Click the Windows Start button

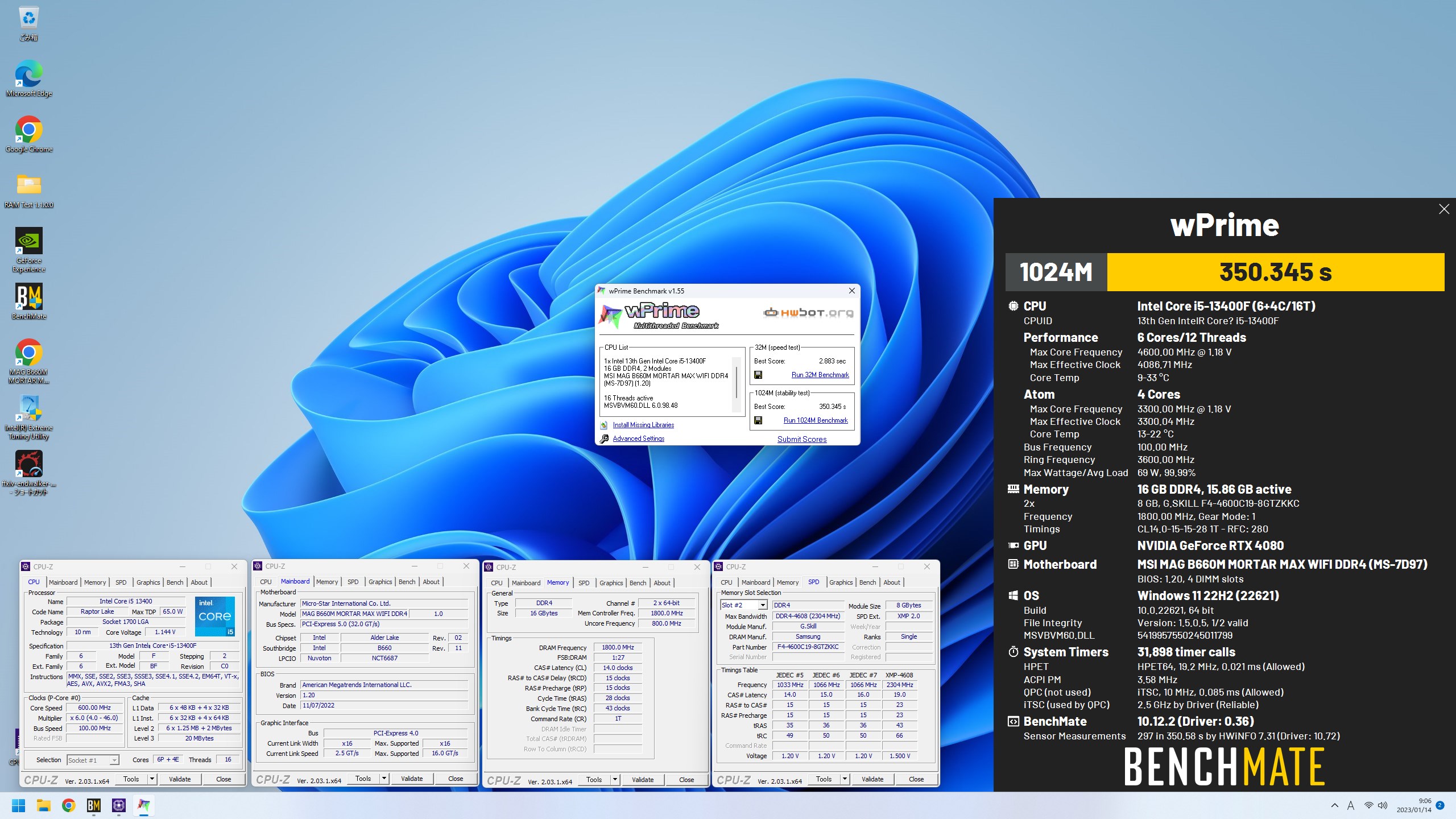pyautogui.click(x=18, y=805)
